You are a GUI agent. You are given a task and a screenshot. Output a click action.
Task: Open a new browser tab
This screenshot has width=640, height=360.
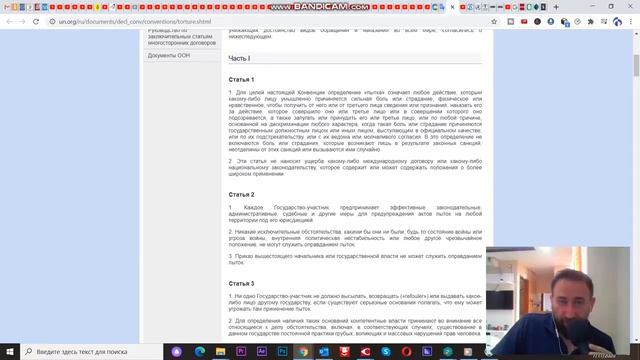coord(556,7)
